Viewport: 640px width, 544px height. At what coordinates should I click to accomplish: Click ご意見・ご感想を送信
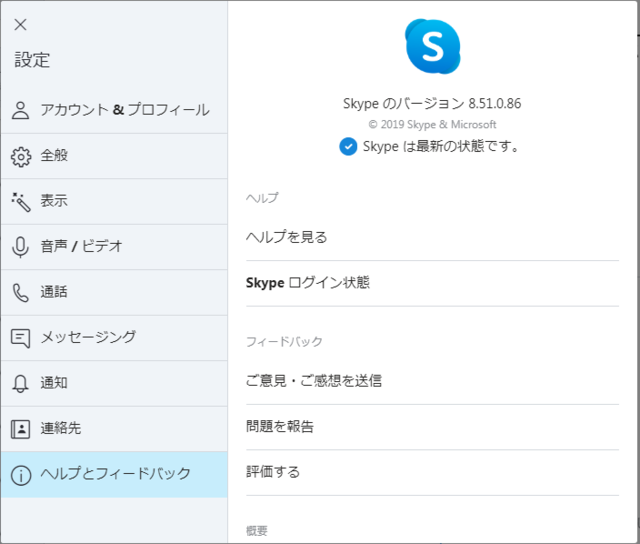point(433,381)
